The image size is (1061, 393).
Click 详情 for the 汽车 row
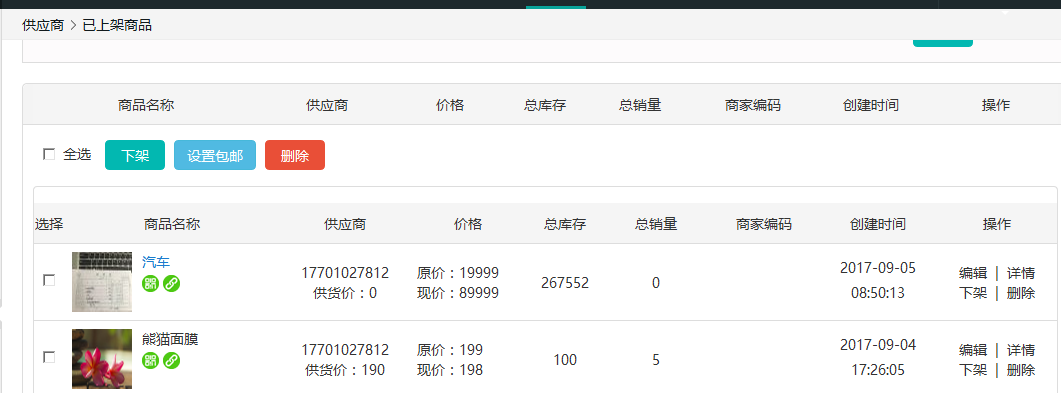pos(1020,273)
